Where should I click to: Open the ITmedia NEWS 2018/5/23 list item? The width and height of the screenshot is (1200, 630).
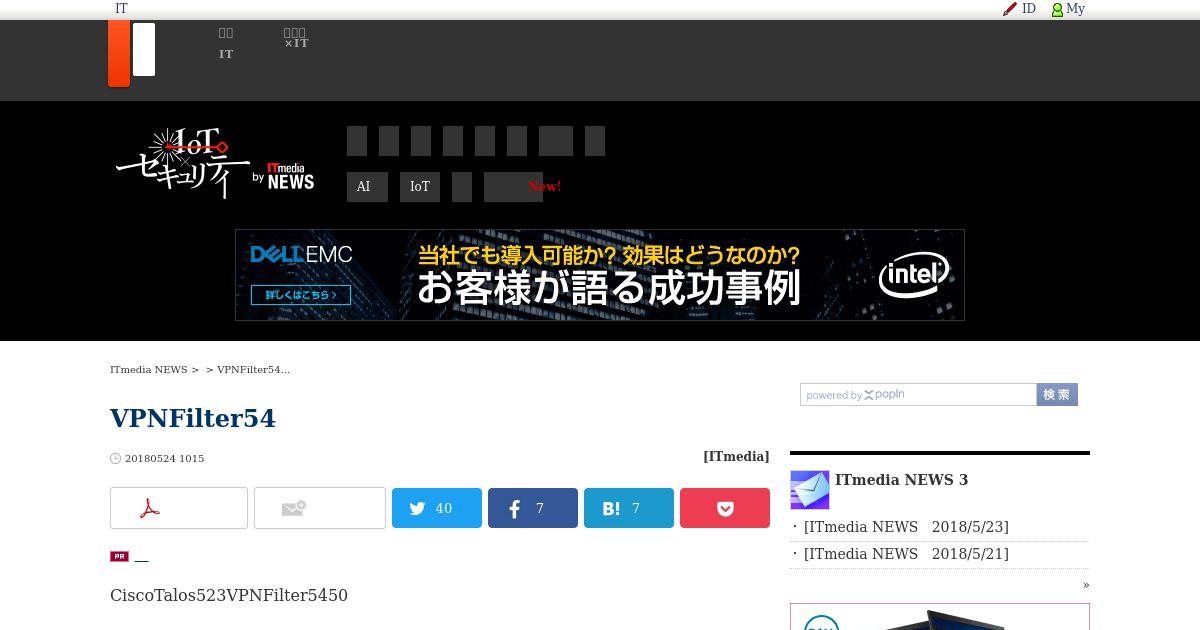pyautogui.click(x=906, y=527)
